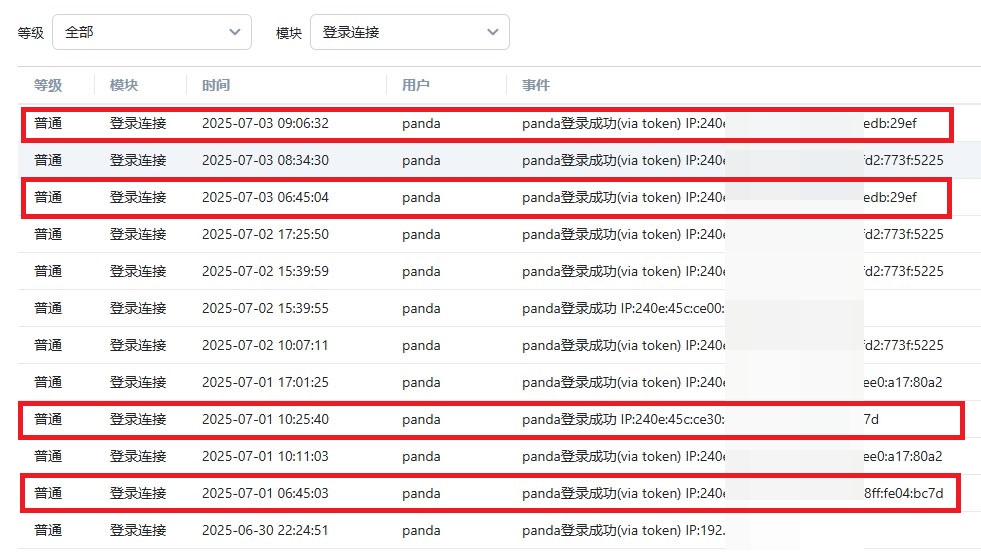
Task: Click the event text in the 22:24:51 row
Action: (624, 529)
